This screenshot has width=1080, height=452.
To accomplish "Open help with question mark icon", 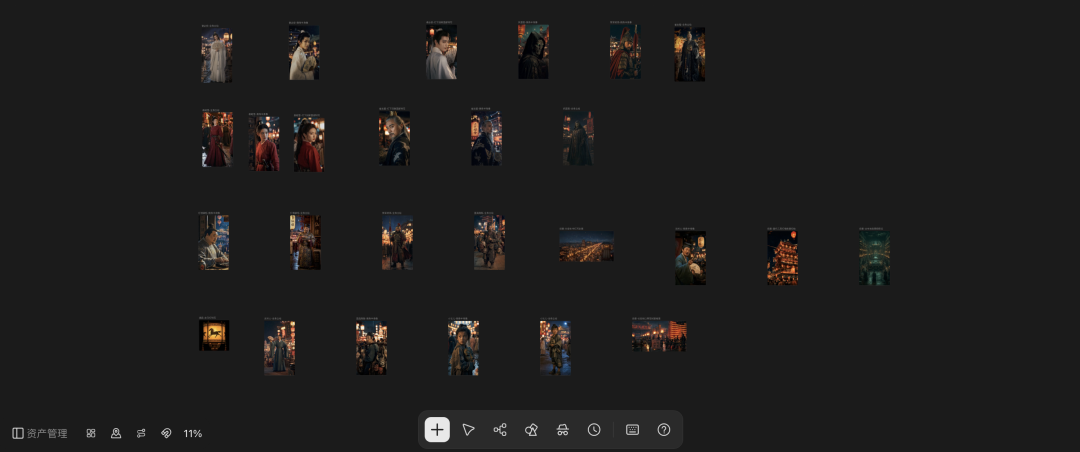I will click(x=664, y=430).
